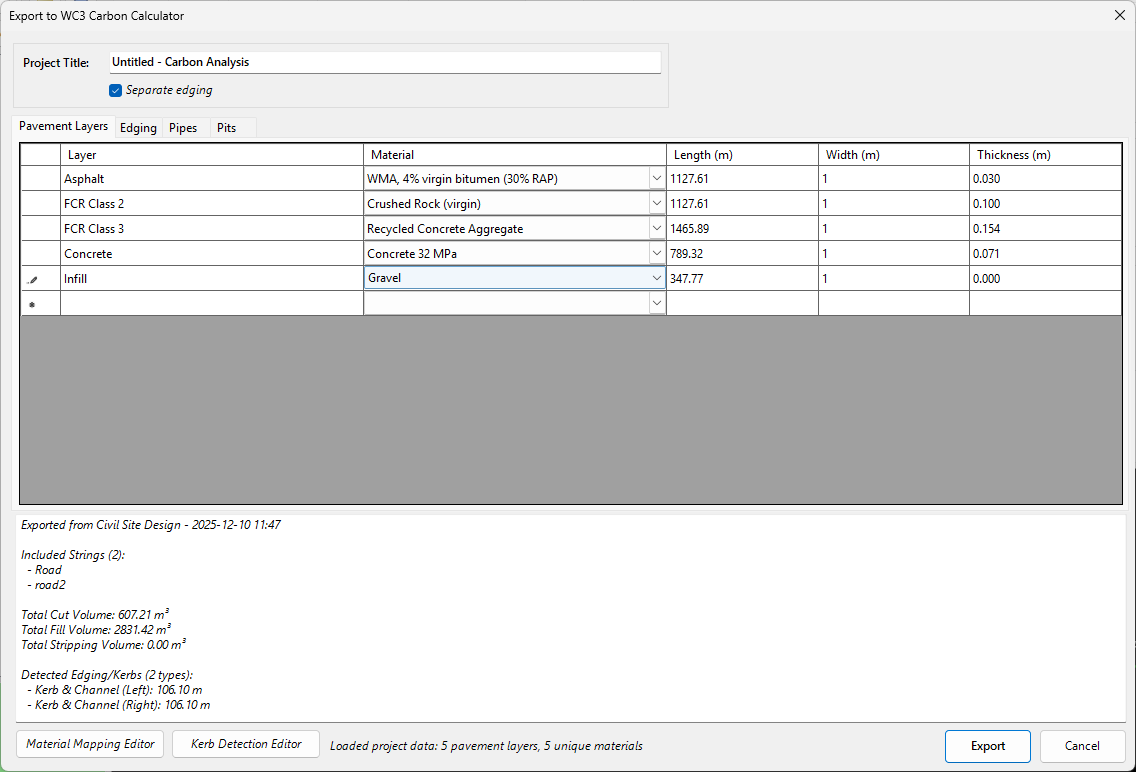Close the Export to WC3 dialog

(1119, 15)
